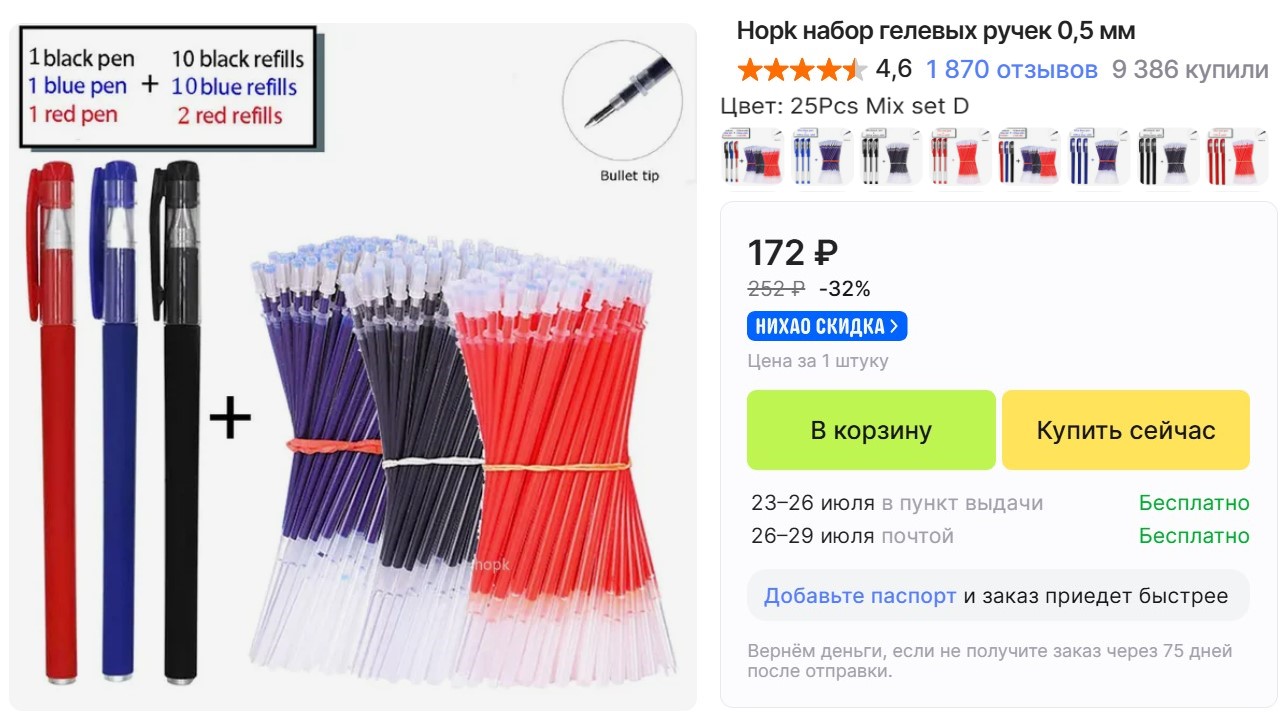Screen dimensions: 1287x727
Task: Expand the НИХАО СКИДКА discount badge
Action: (827, 326)
